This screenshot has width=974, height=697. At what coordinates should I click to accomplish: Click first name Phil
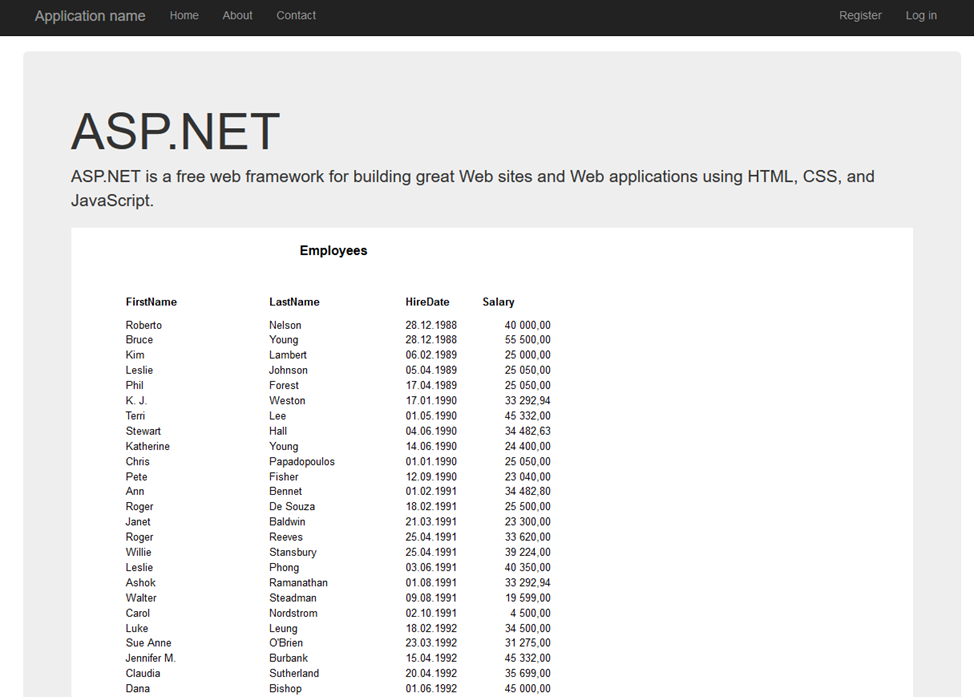click(x=134, y=385)
